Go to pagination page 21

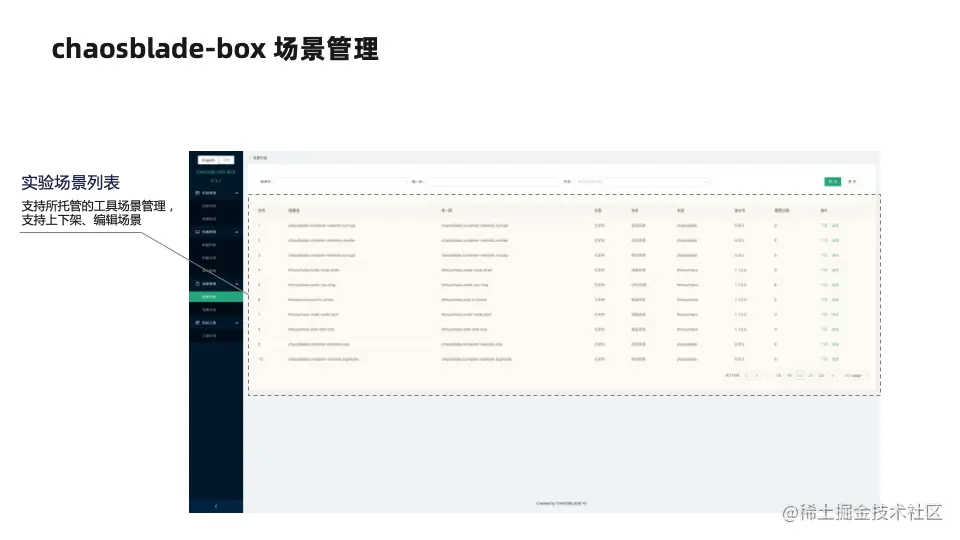click(x=811, y=376)
